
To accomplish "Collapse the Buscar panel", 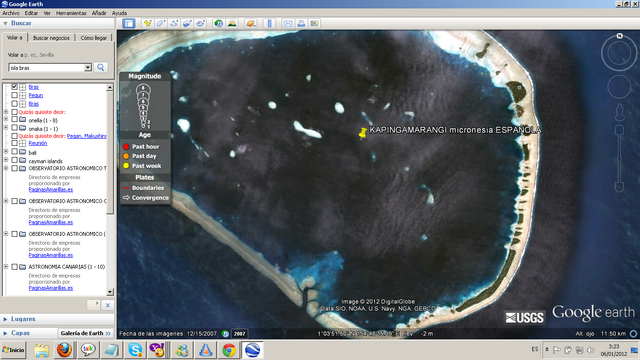I will (x=5, y=23).
